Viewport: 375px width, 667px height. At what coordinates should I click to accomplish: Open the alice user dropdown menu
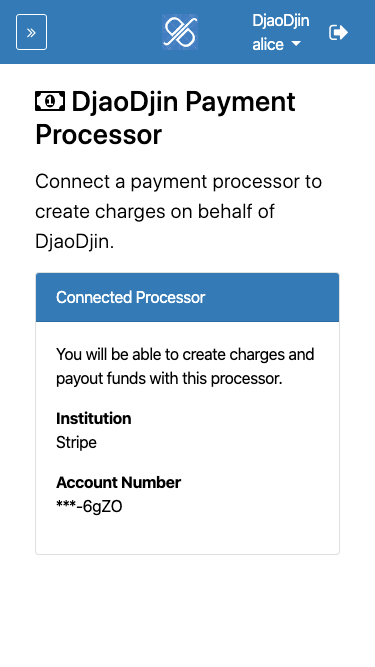(277, 44)
